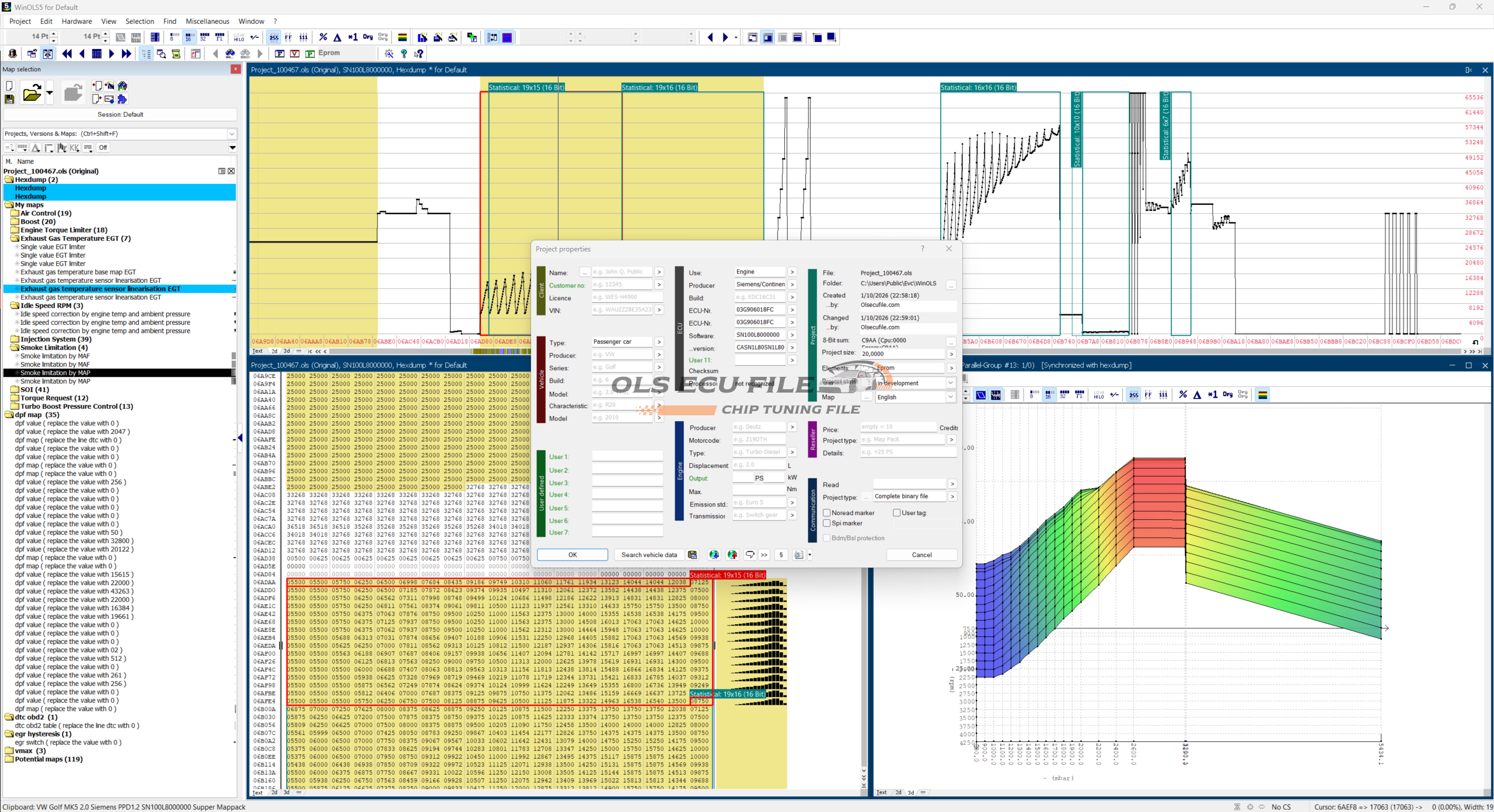The height and width of the screenshot is (812, 1494).
Task: Click the 16-bit display mode icon
Action: [189, 37]
